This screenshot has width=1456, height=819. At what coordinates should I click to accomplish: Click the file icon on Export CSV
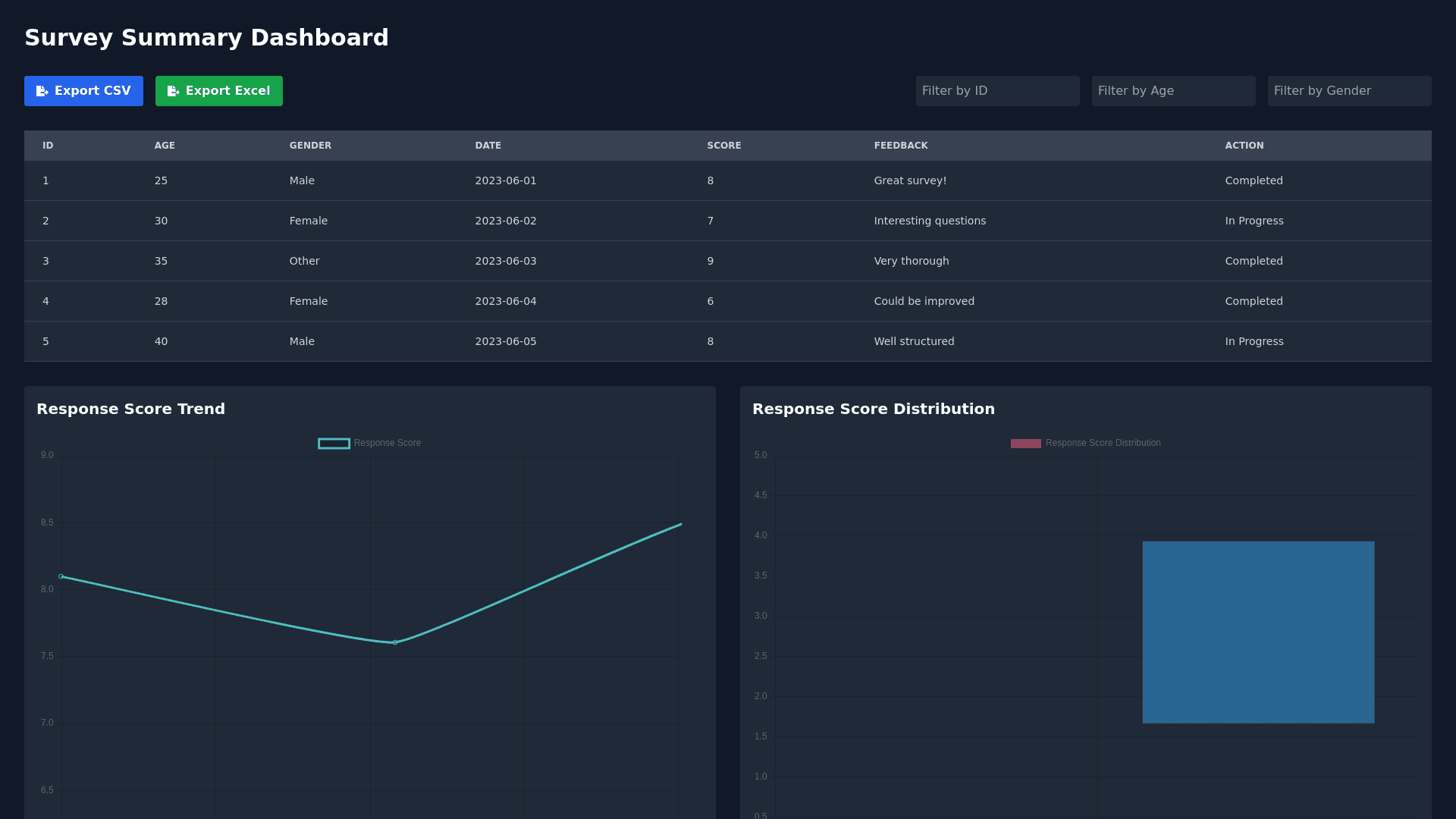click(42, 91)
